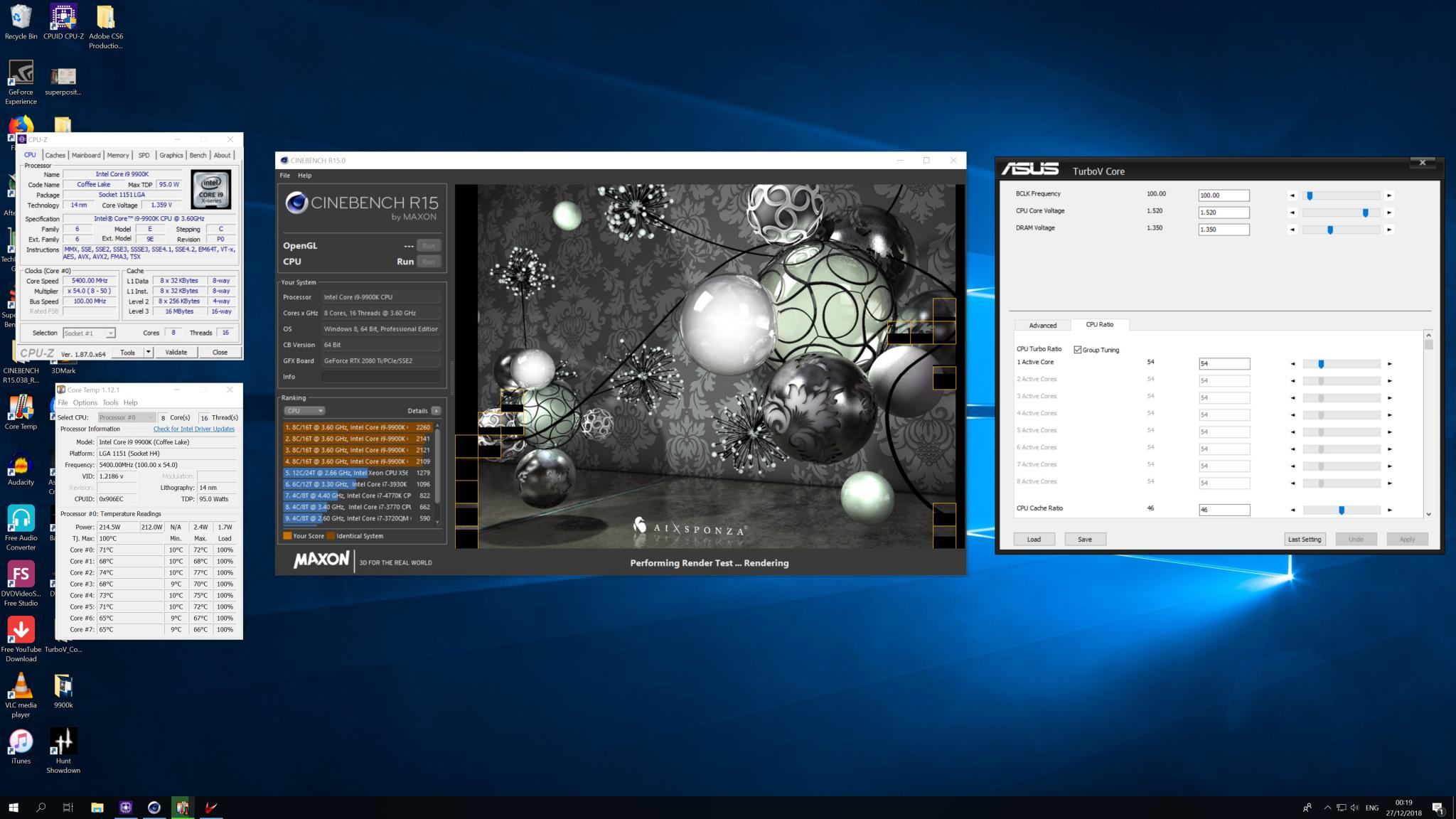The height and width of the screenshot is (819, 1456).
Task: Open the Bench tab in CPU-Z
Action: [x=198, y=155]
